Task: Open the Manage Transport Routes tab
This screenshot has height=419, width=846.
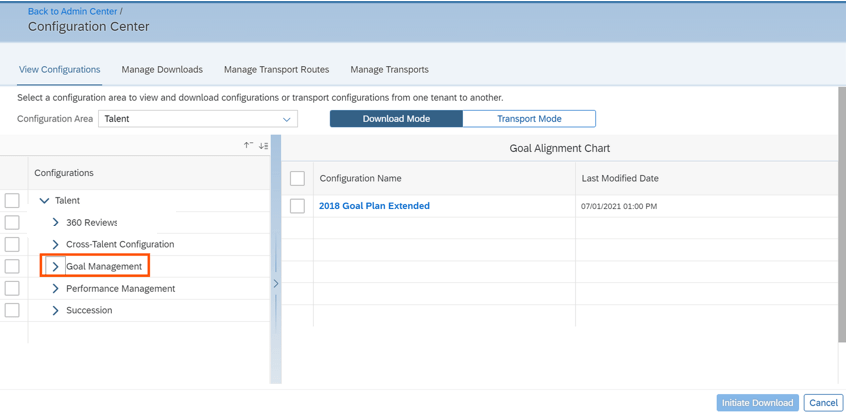Action: (x=276, y=70)
